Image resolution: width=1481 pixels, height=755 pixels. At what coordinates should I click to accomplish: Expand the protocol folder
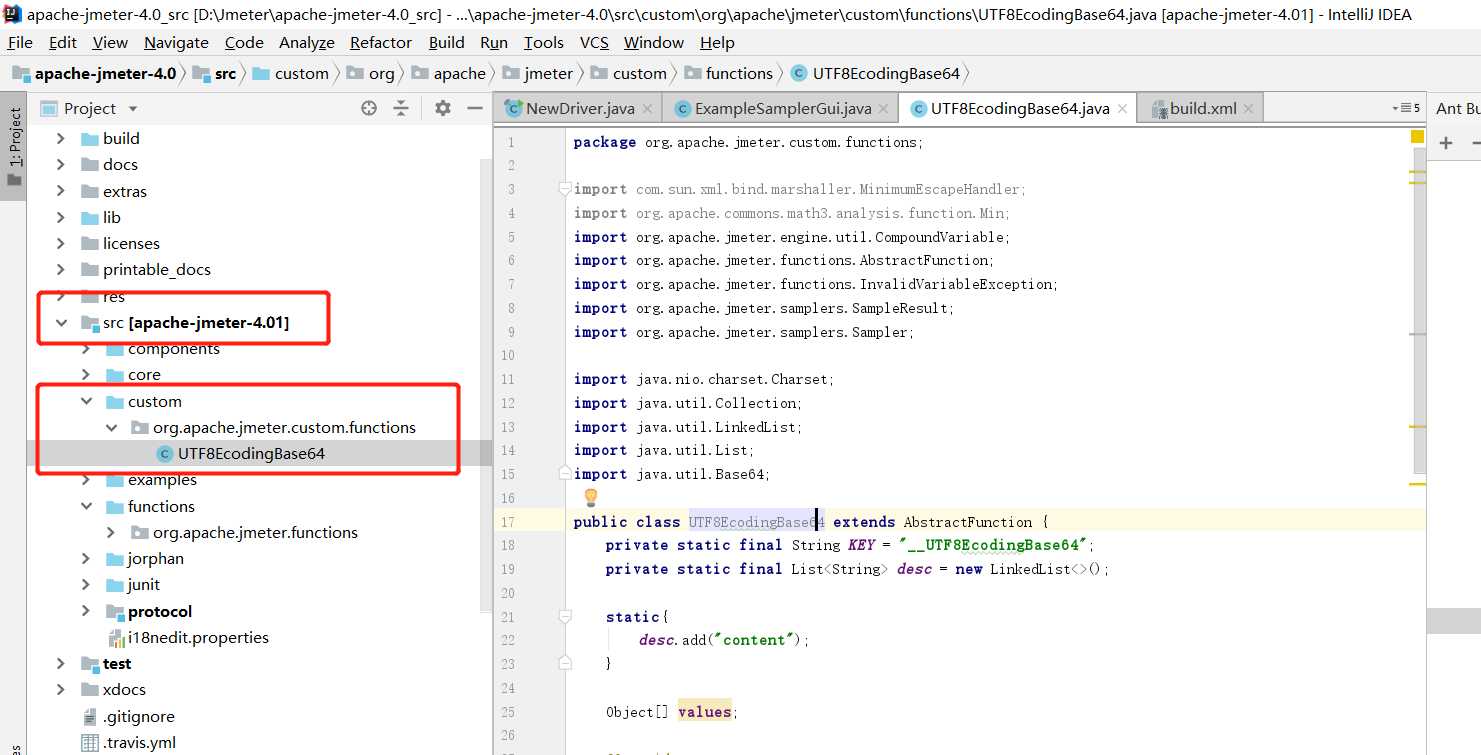point(86,611)
